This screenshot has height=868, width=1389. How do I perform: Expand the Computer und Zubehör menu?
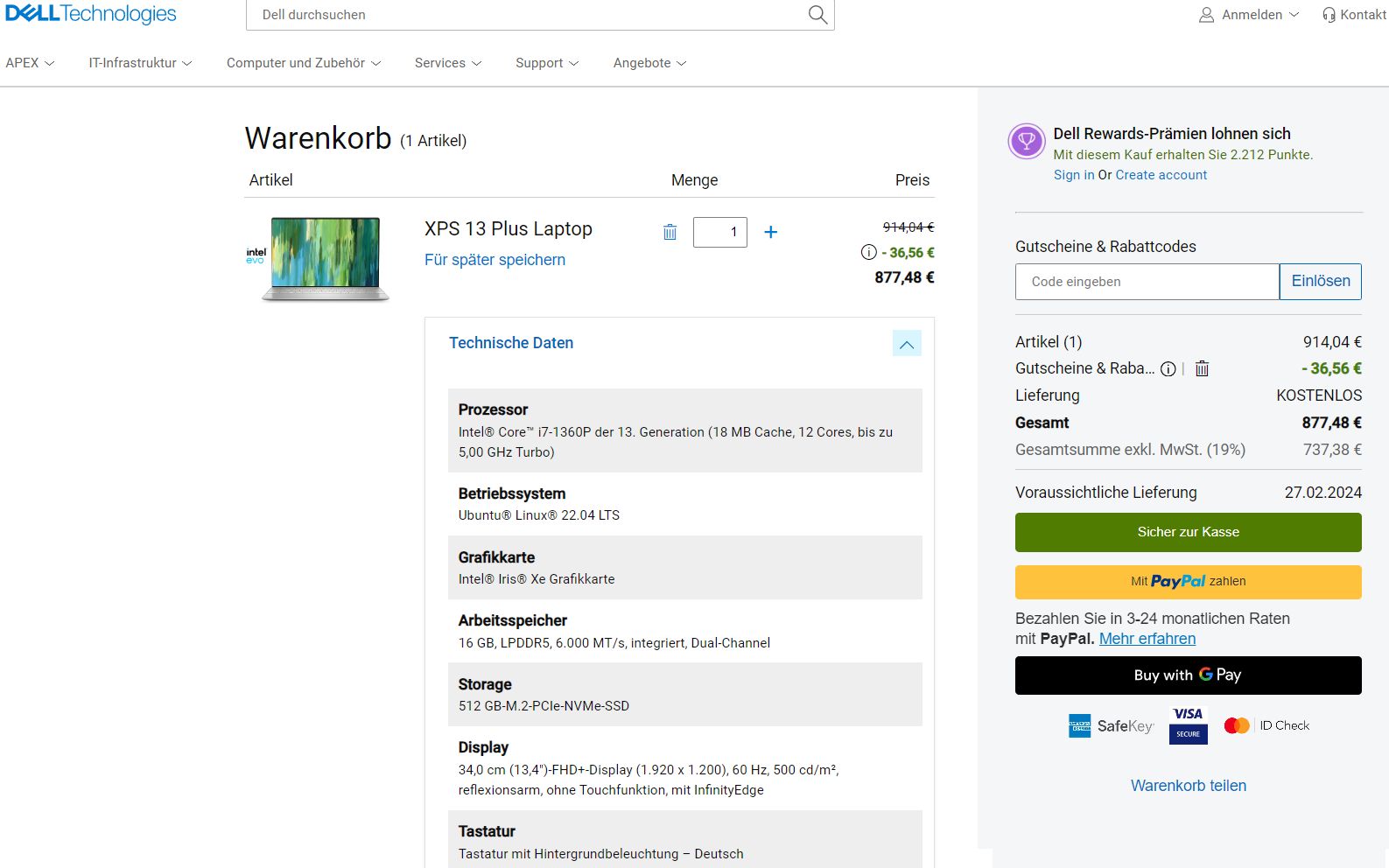[x=303, y=63]
